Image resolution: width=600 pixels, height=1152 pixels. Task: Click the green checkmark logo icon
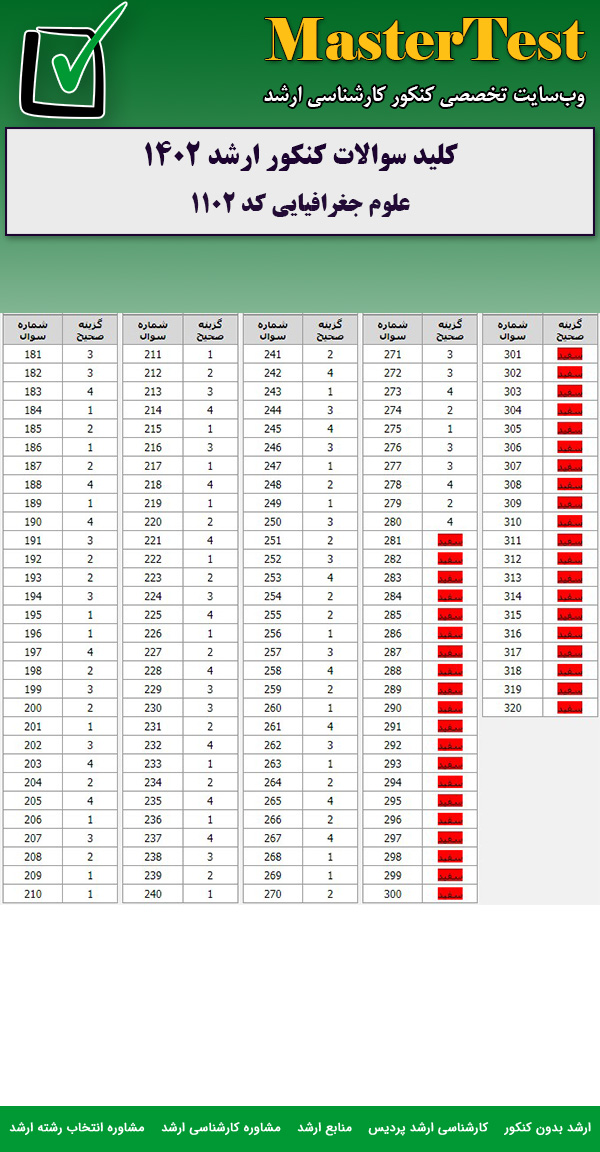tap(70, 62)
